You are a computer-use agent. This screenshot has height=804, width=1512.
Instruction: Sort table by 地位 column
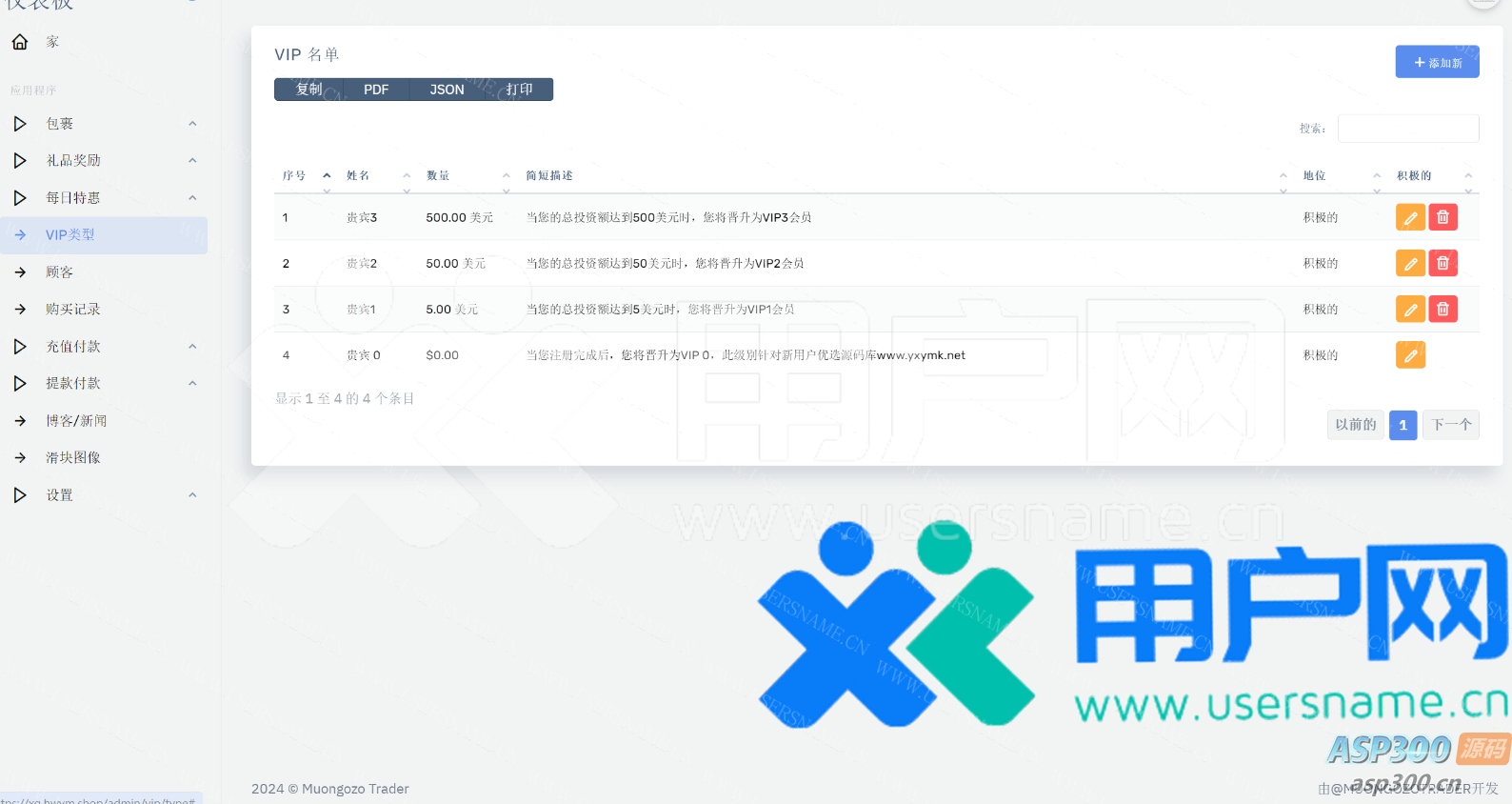pyautogui.click(x=1342, y=176)
